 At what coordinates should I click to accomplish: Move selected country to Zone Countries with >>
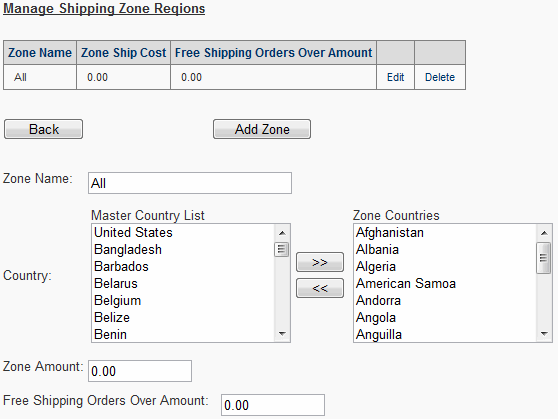(320, 262)
